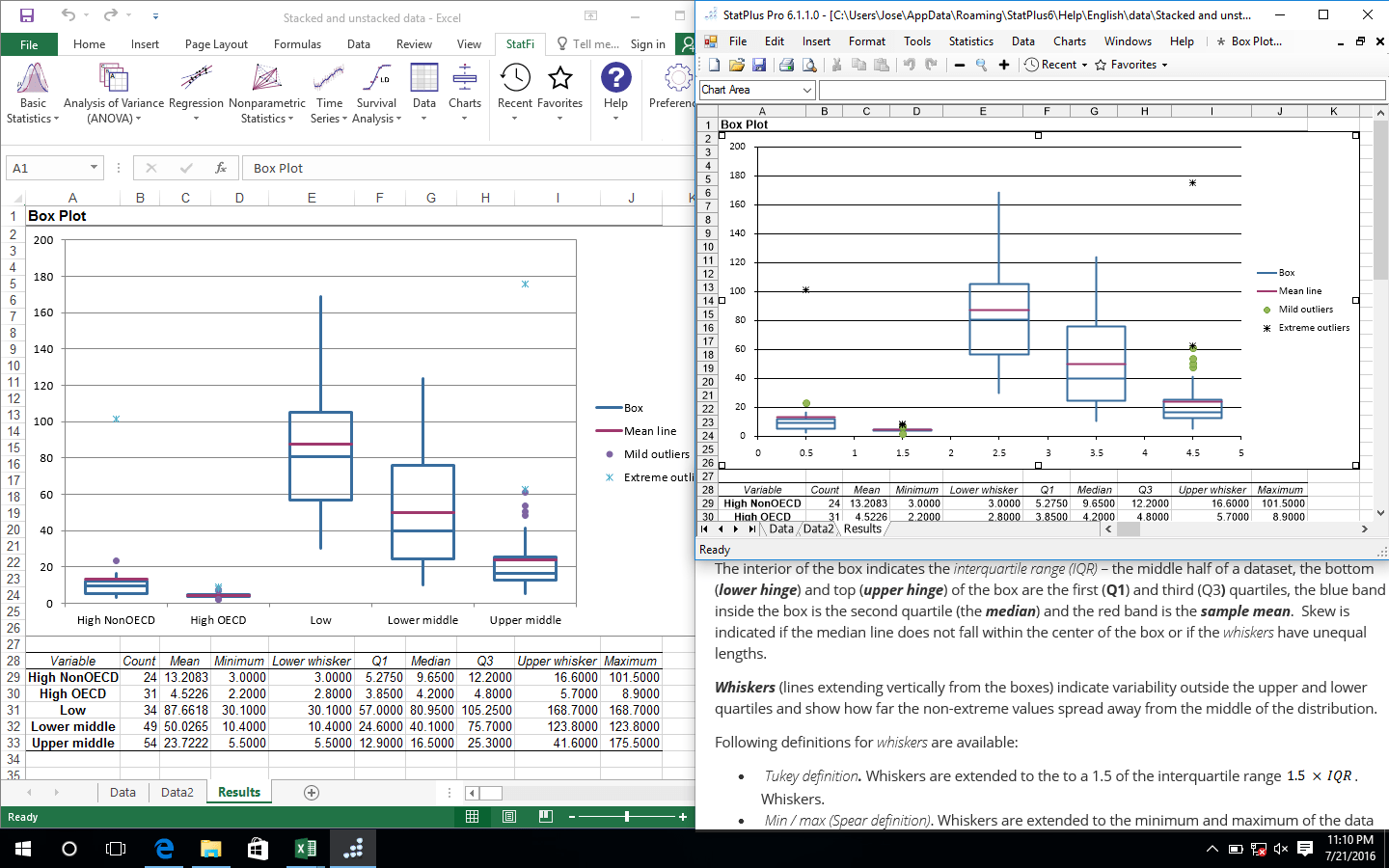Screen dimensions: 1389x868
Task: Expand the Recent dropdown in StatPlus toolbar
Action: click(1084, 64)
